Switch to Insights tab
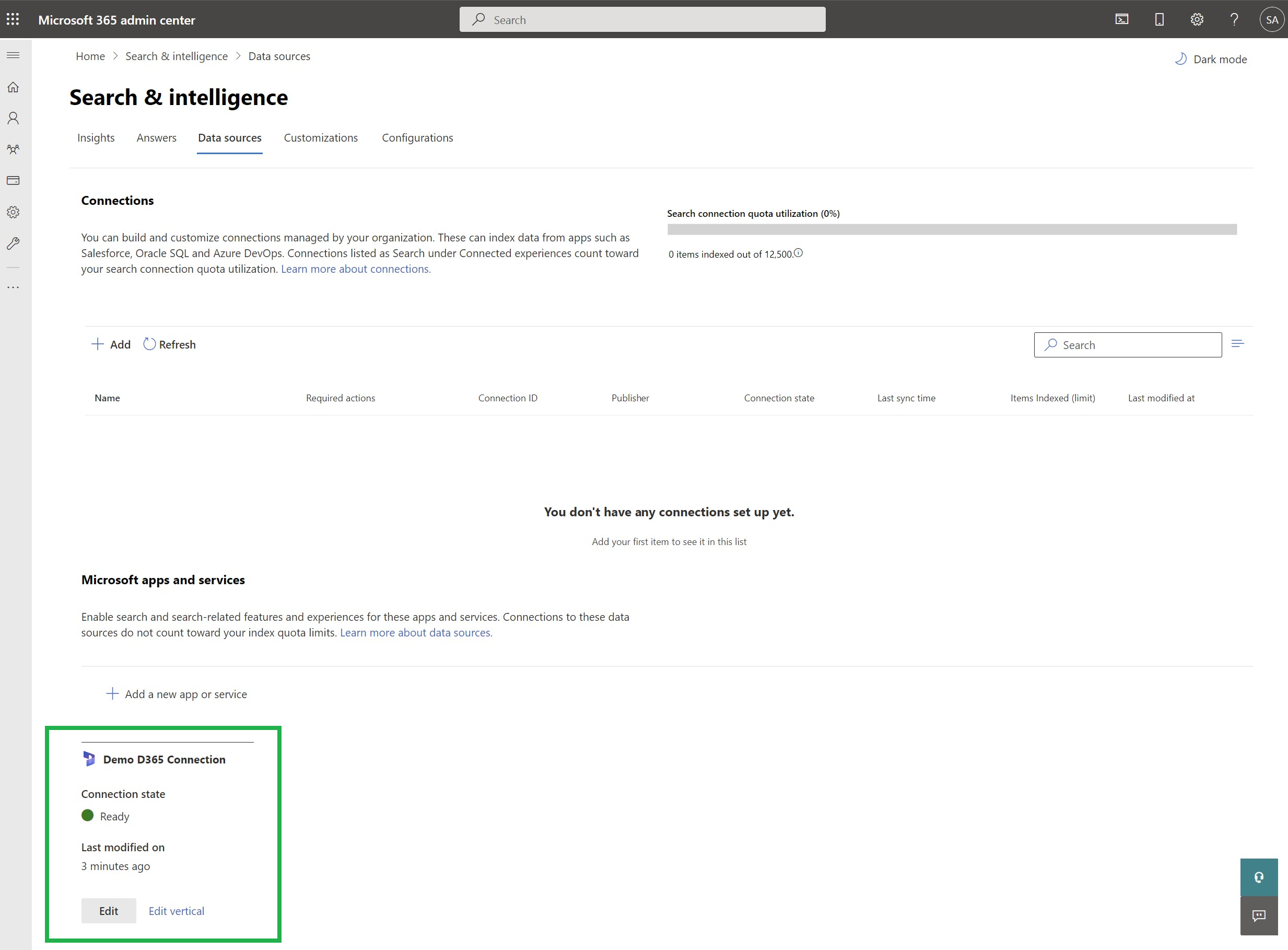Image resolution: width=1288 pixels, height=950 pixels. click(96, 138)
